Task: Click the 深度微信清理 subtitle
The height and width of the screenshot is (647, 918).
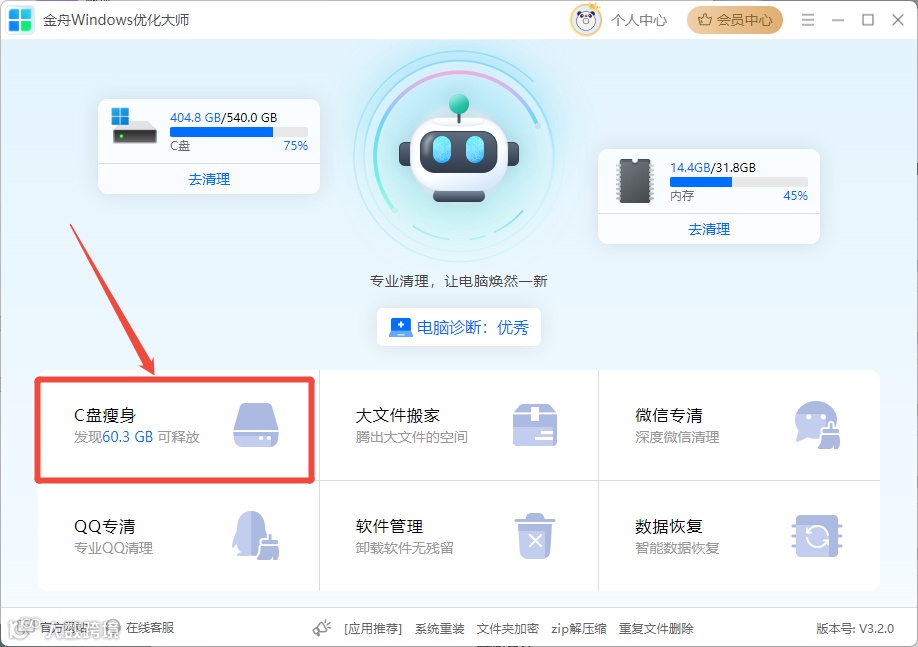Action: pos(677,437)
